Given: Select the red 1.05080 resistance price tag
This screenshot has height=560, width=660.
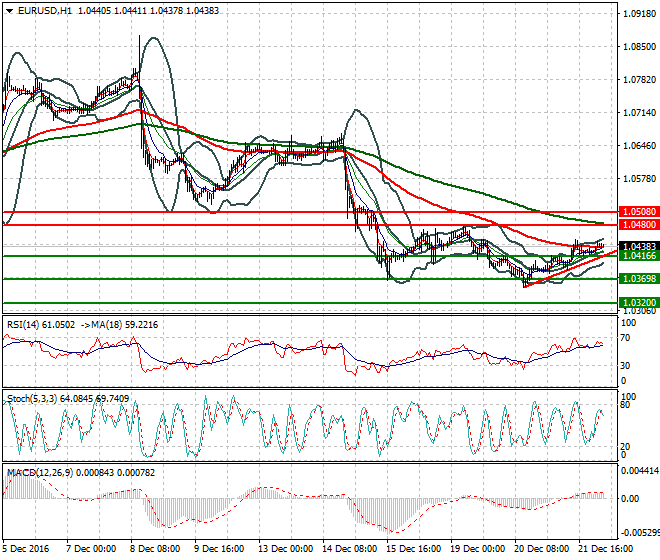Looking at the screenshot, I should (x=637, y=213).
